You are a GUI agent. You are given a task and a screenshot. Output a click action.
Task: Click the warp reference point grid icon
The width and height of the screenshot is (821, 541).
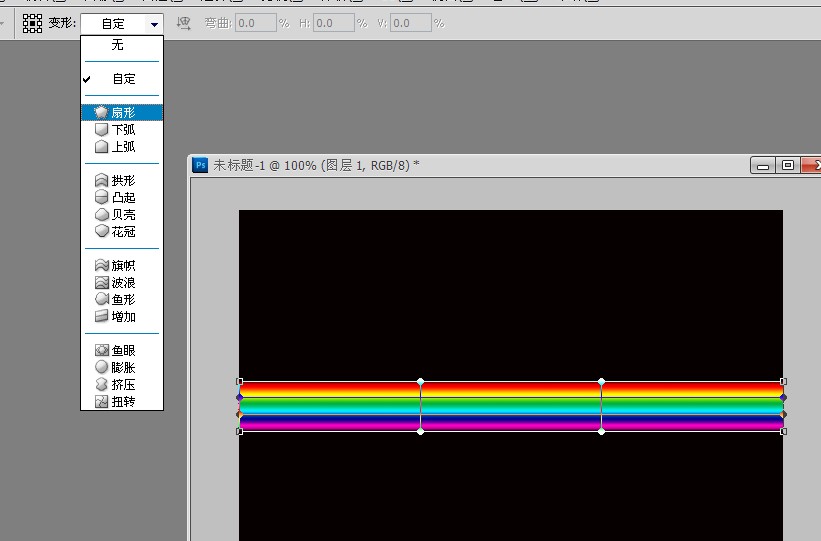[32, 23]
